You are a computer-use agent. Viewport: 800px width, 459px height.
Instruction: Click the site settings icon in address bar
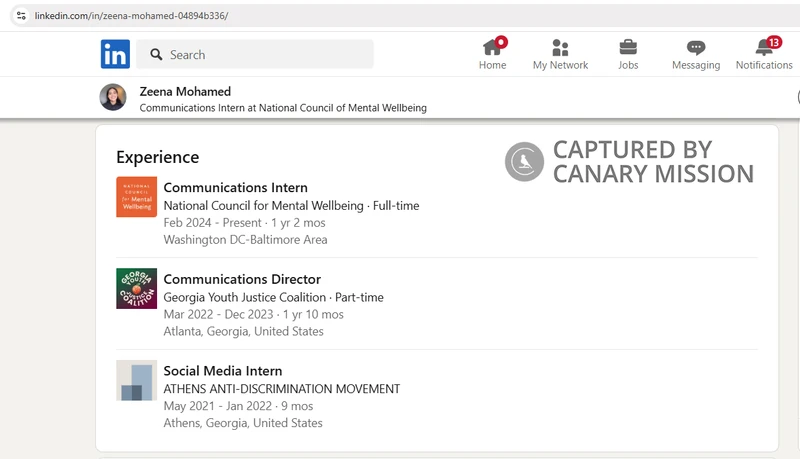(x=21, y=16)
